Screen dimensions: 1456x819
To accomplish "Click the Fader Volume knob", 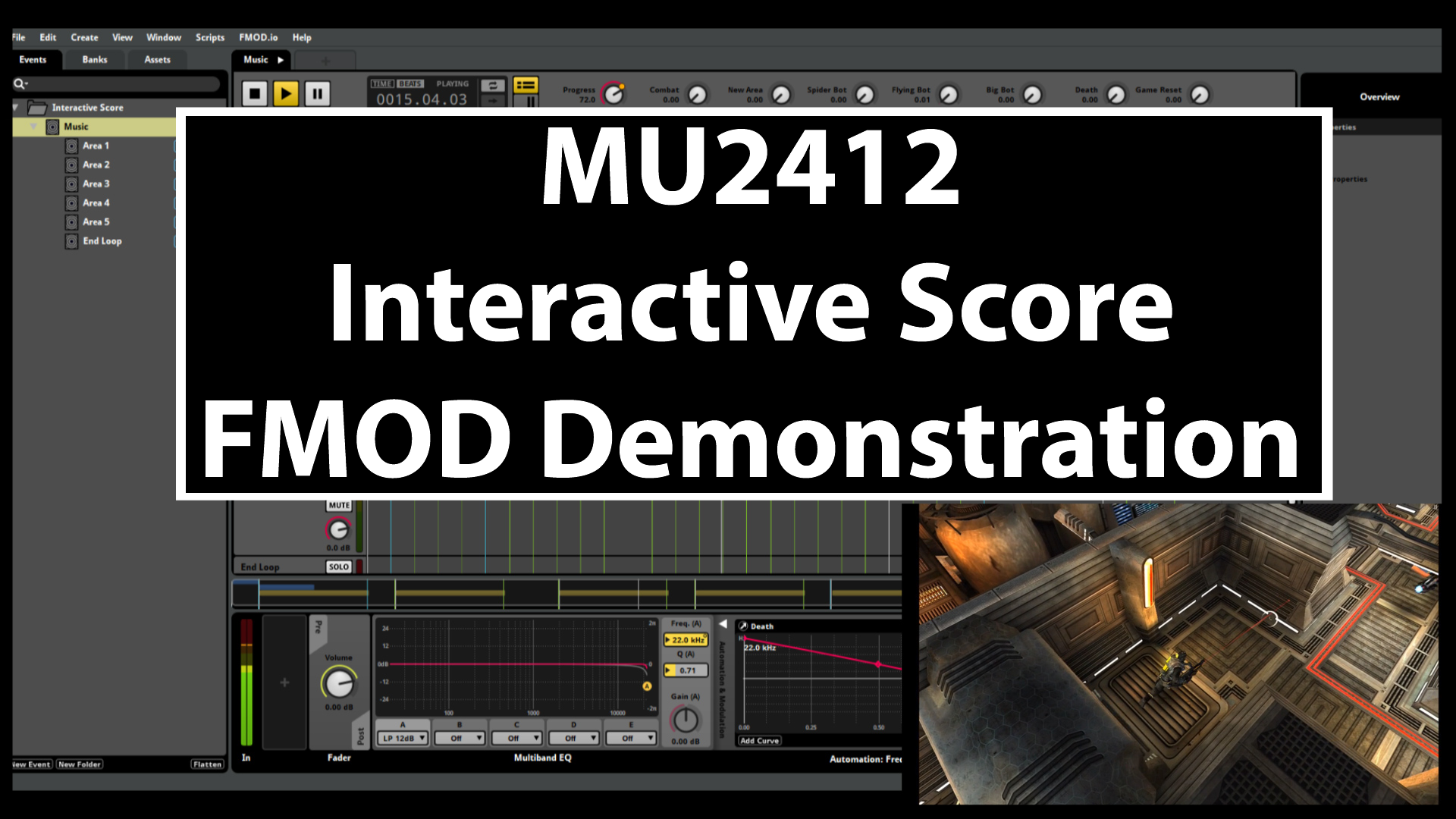I will pyautogui.click(x=338, y=683).
